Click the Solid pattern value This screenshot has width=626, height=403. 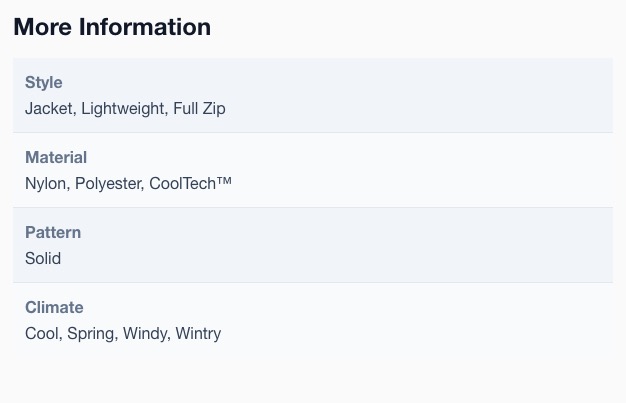[x=43, y=258]
